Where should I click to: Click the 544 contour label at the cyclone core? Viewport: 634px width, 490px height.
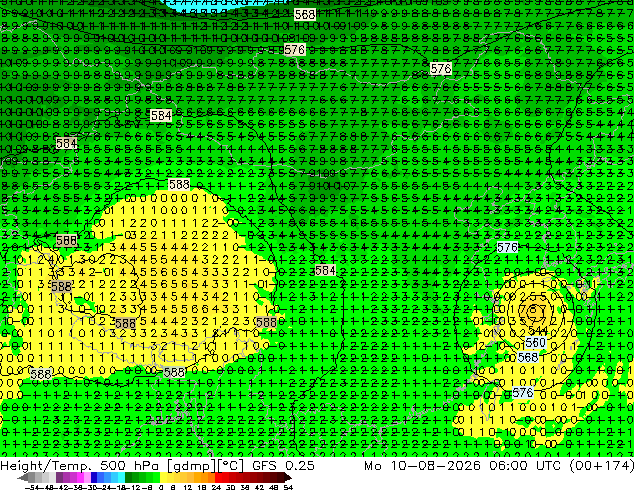coord(538,331)
